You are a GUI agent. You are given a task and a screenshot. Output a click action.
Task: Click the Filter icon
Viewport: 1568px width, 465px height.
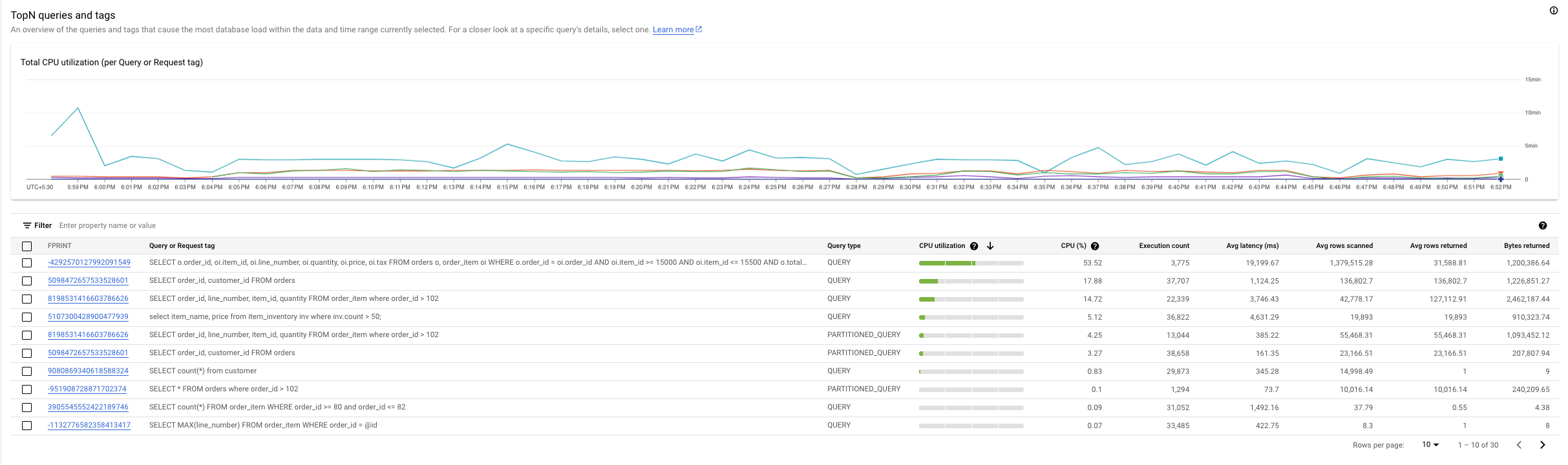pyautogui.click(x=27, y=225)
